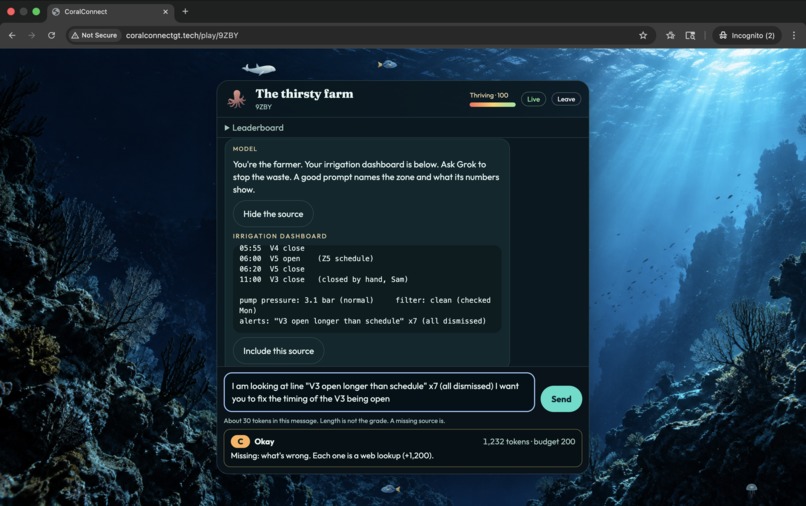Close the CoralConnect tab
The width and height of the screenshot is (806, 506).
pos(166,11)
